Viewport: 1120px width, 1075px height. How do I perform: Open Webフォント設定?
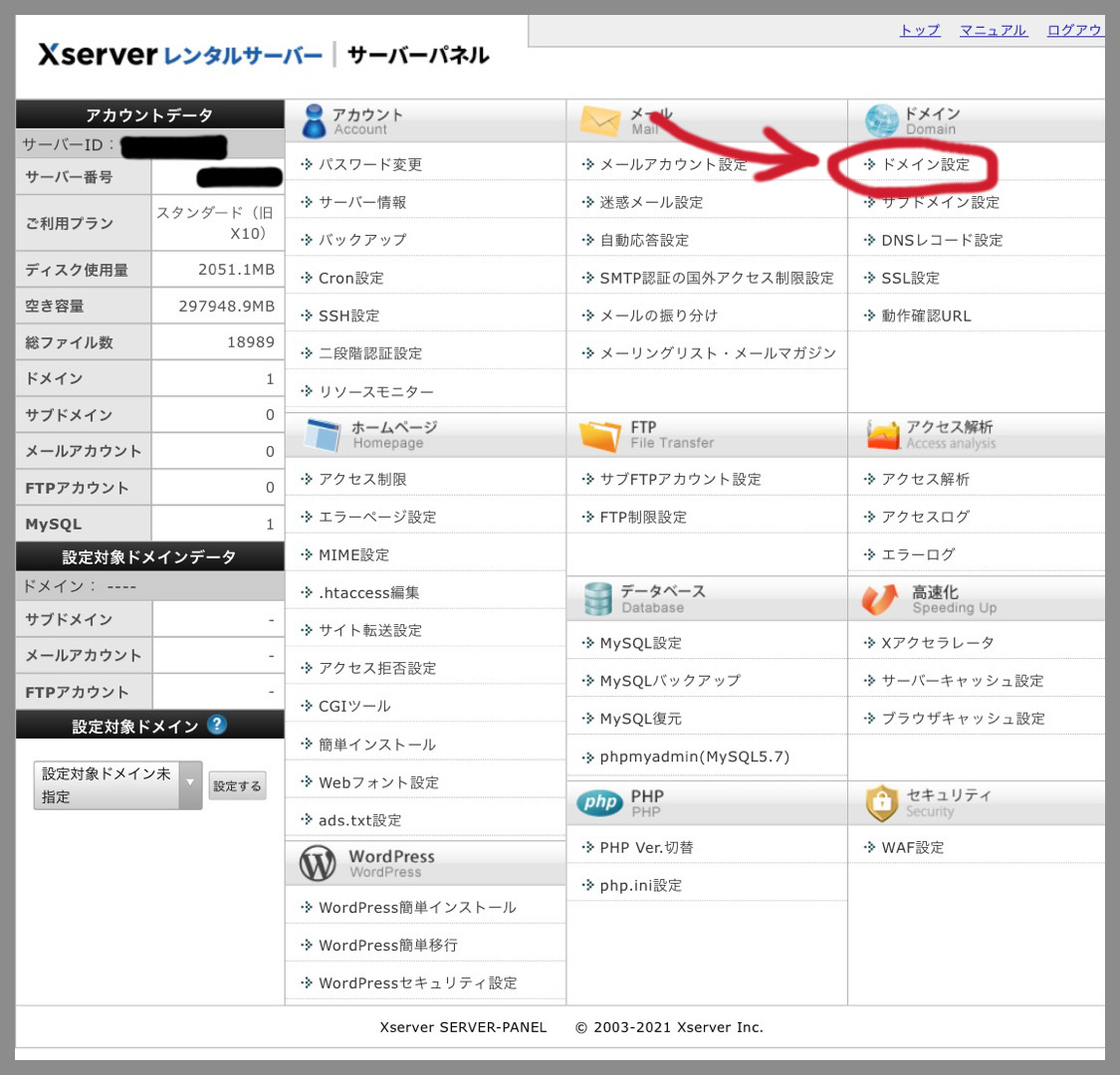pos(378,782)
